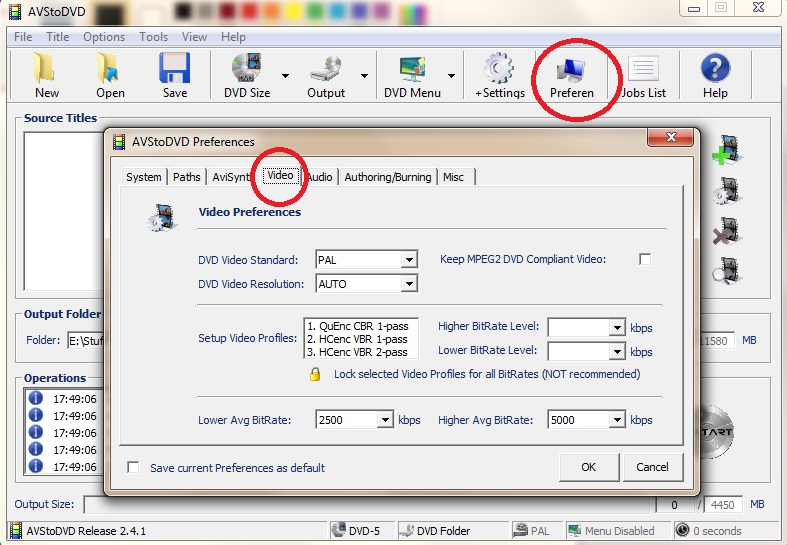The width and height of the screenshot is (787, 545).
Task: Select profile 3. HCenc VBR 2-pass
Action: coord(357,352)
